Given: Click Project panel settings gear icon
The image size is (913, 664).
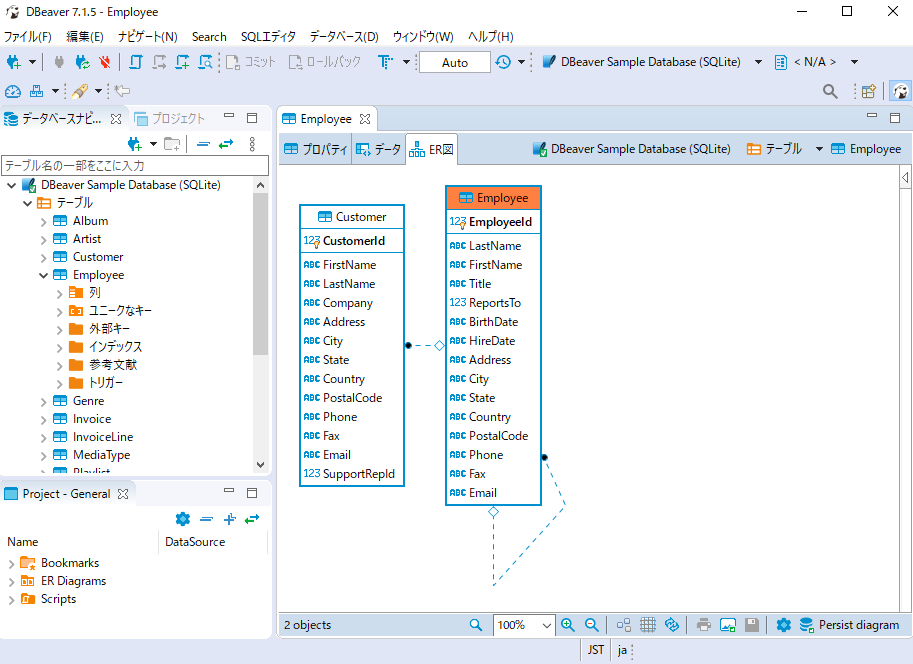Looking at the screenshot, I should [183, 518].
